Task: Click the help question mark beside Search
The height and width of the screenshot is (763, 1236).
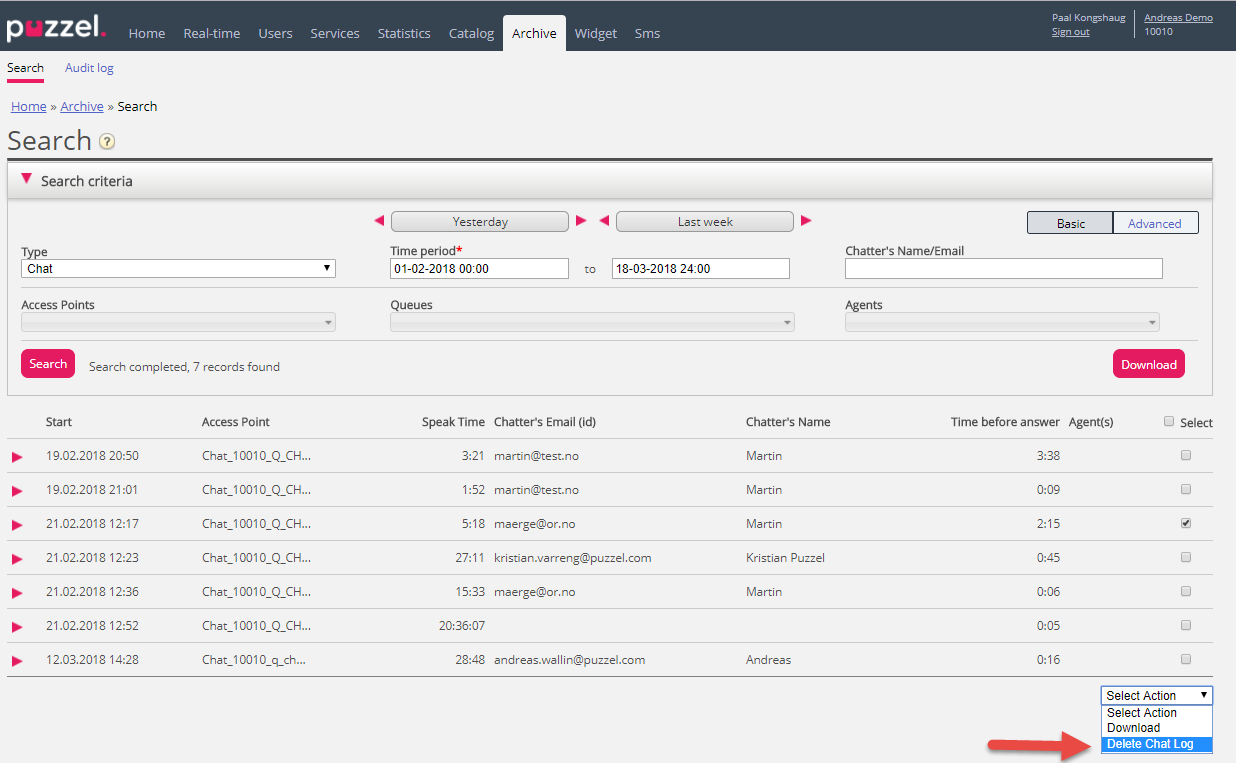Action: coord(107,142)
